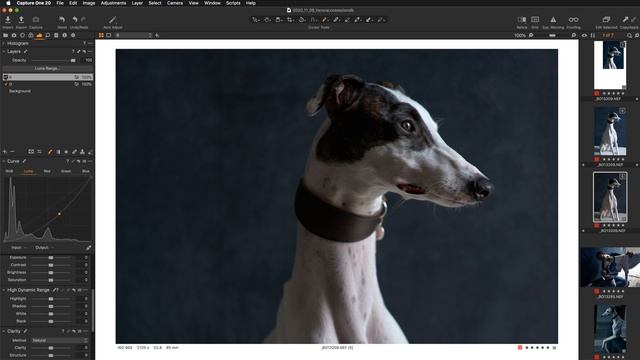This screenshot has width=640, height=360.
Task: Expand the Histogram panel
Action: point(4,43)
